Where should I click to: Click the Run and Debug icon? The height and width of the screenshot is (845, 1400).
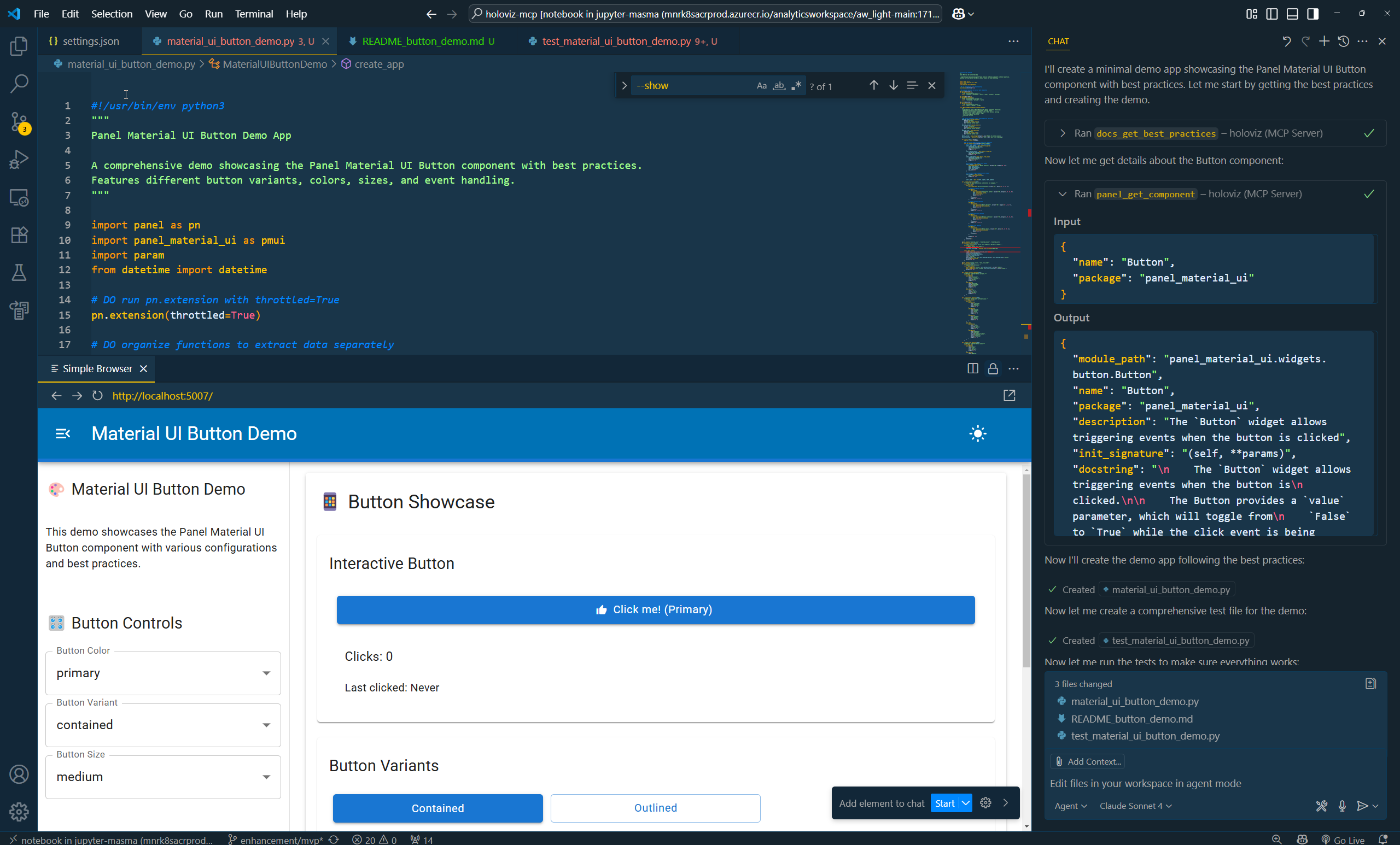point(19,160)
